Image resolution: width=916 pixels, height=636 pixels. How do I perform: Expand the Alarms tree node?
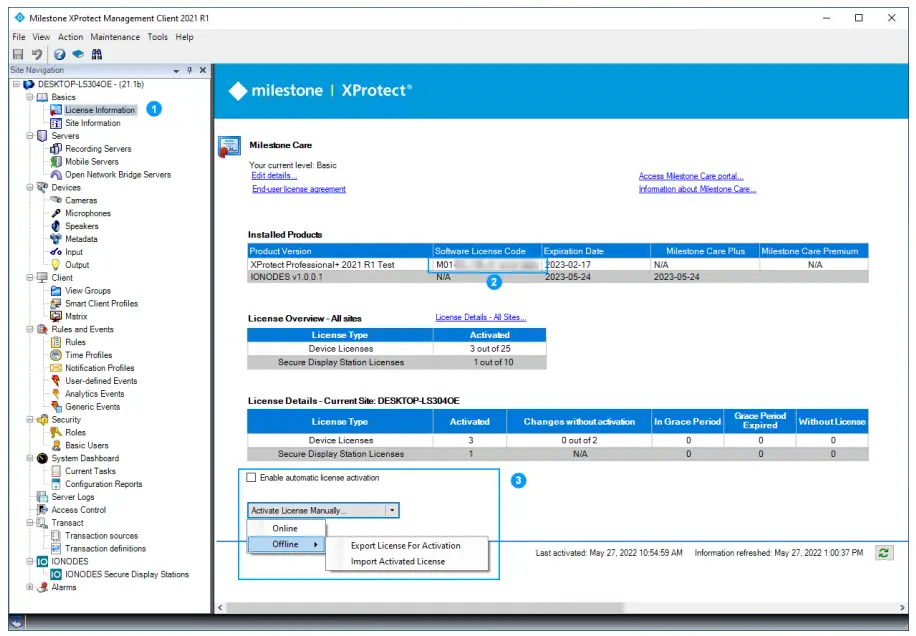pyautogui.click(x=30, y=588)
